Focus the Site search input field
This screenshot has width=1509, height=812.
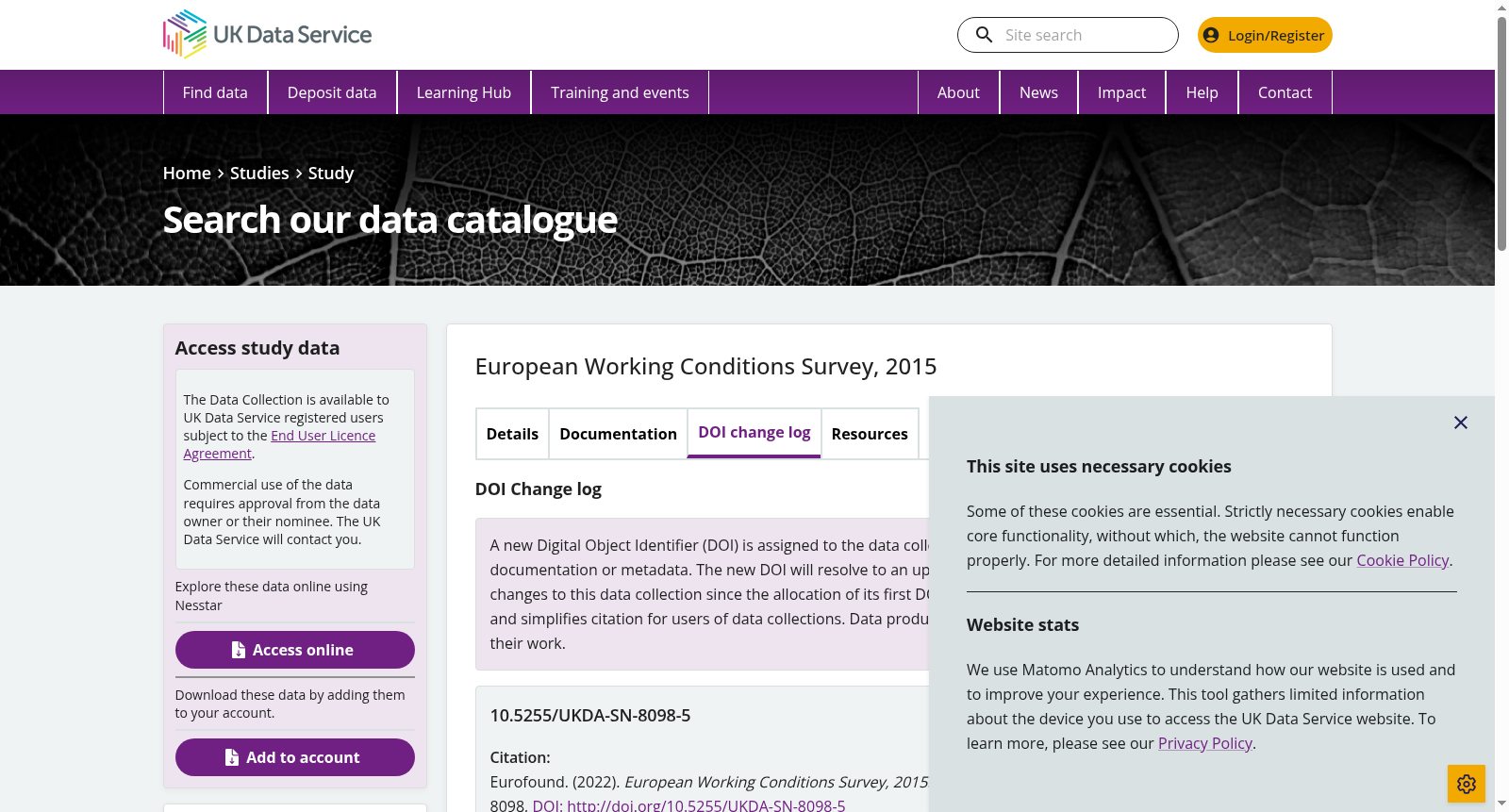1085,35
